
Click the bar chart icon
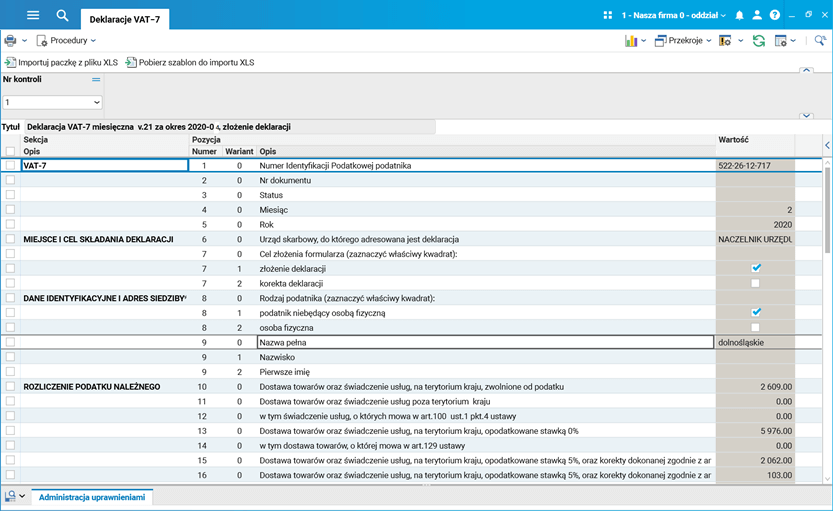[631, 41]
